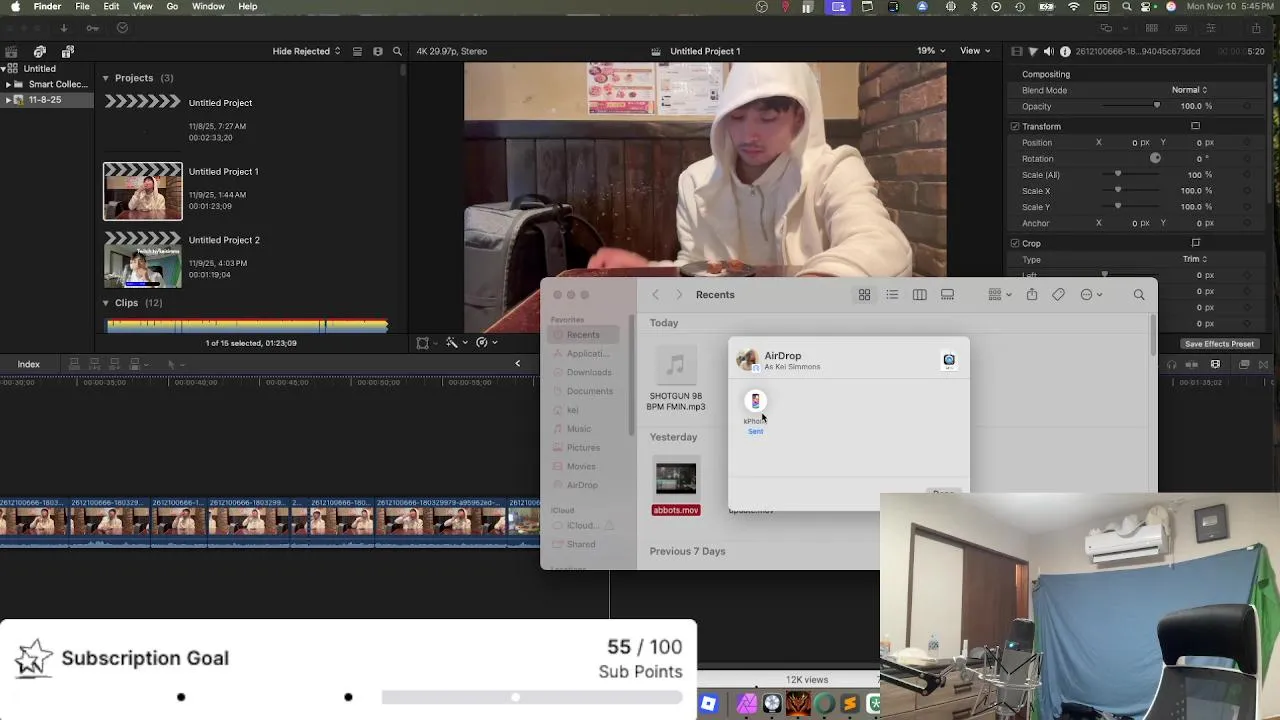Select AirDrop in Finder sidebar
The image size is (1280, 720).
pos(582,485)
